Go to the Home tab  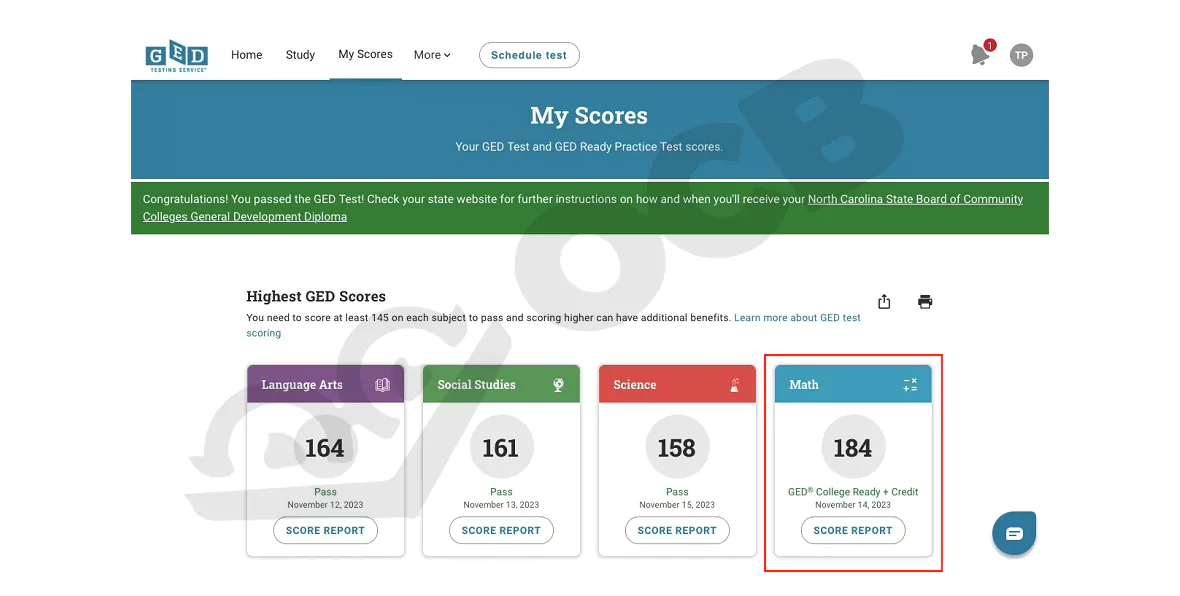(x=247, y=55)
